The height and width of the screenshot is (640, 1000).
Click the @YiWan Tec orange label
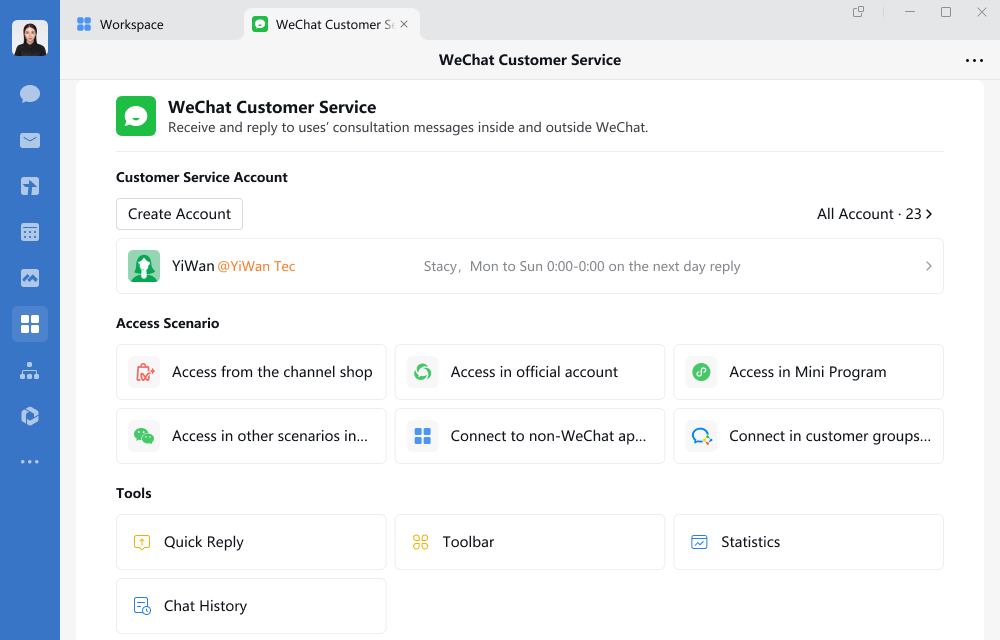pos(256,266)
